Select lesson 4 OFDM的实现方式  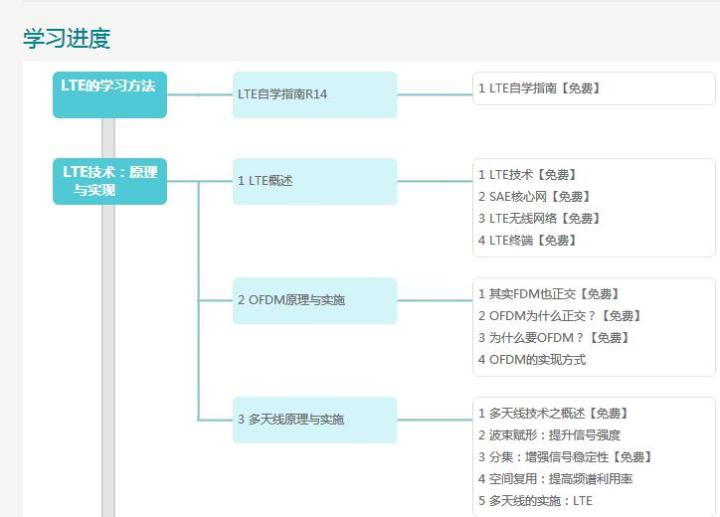[531, 360]
